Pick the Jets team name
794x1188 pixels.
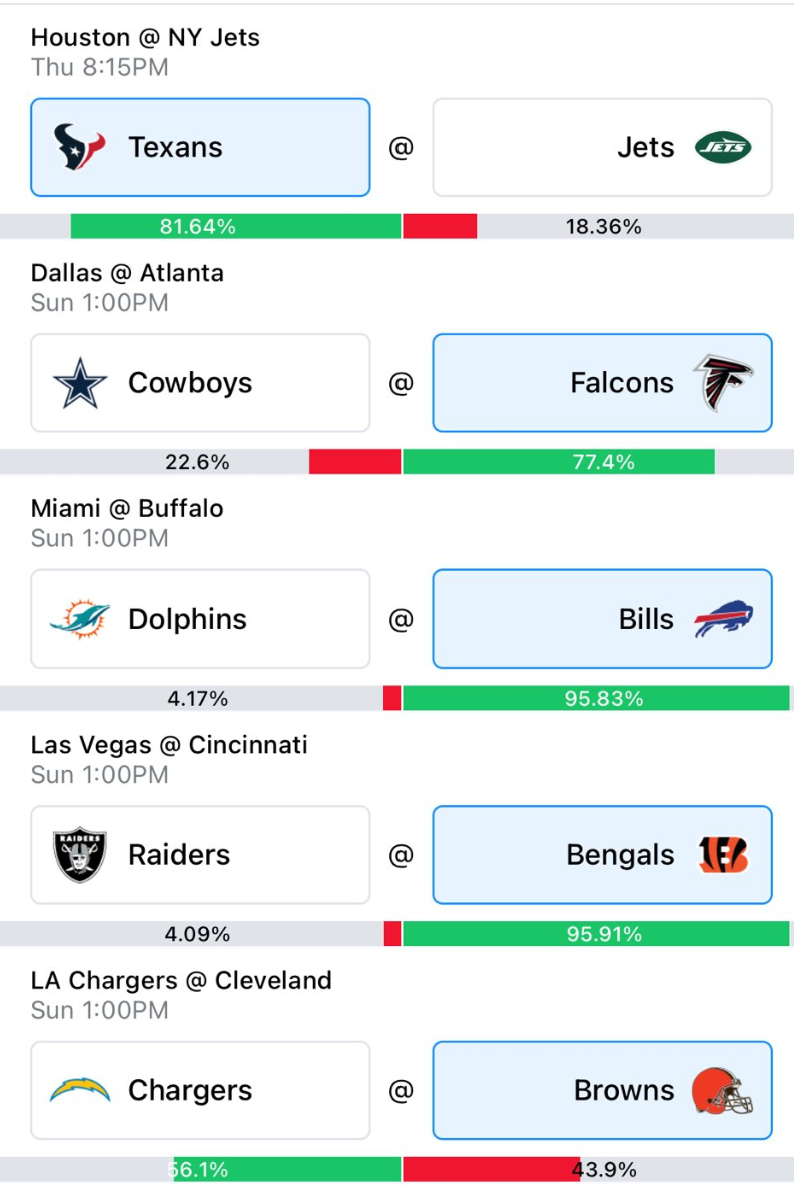(646, 147)
